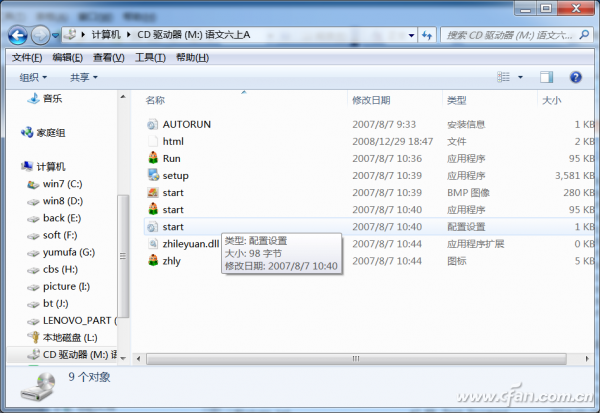Select the zhileyuan.dll file icon
The image size is (600, 413).
pyautogui.click(x=153, y=243)
